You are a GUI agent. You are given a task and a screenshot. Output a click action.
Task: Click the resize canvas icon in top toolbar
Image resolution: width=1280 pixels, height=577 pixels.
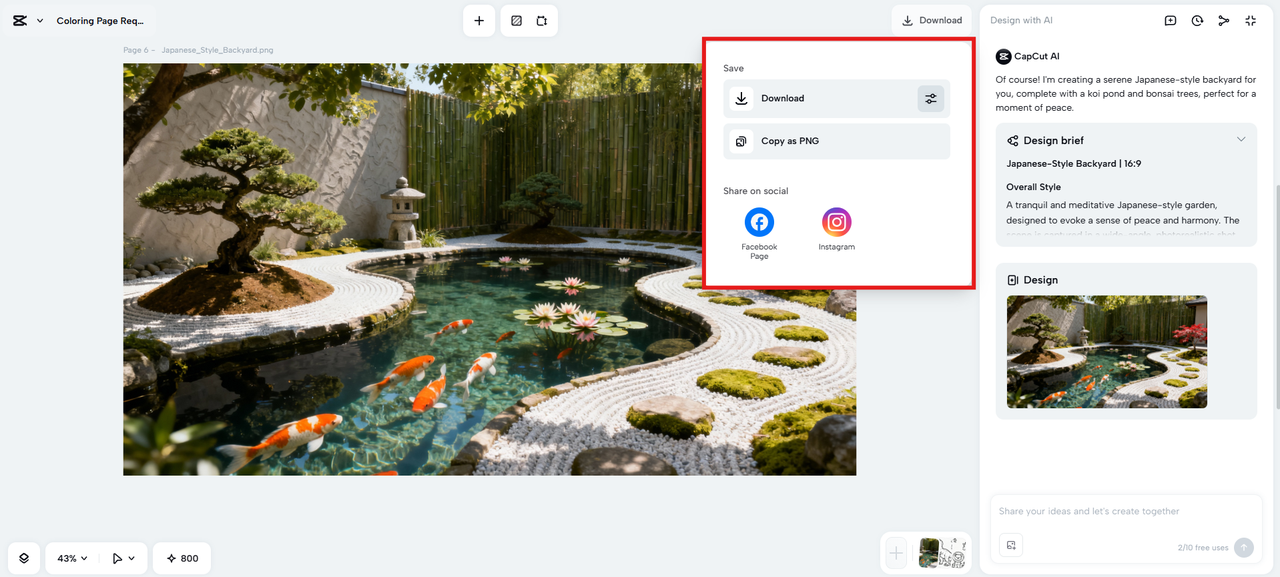(542, 20)
